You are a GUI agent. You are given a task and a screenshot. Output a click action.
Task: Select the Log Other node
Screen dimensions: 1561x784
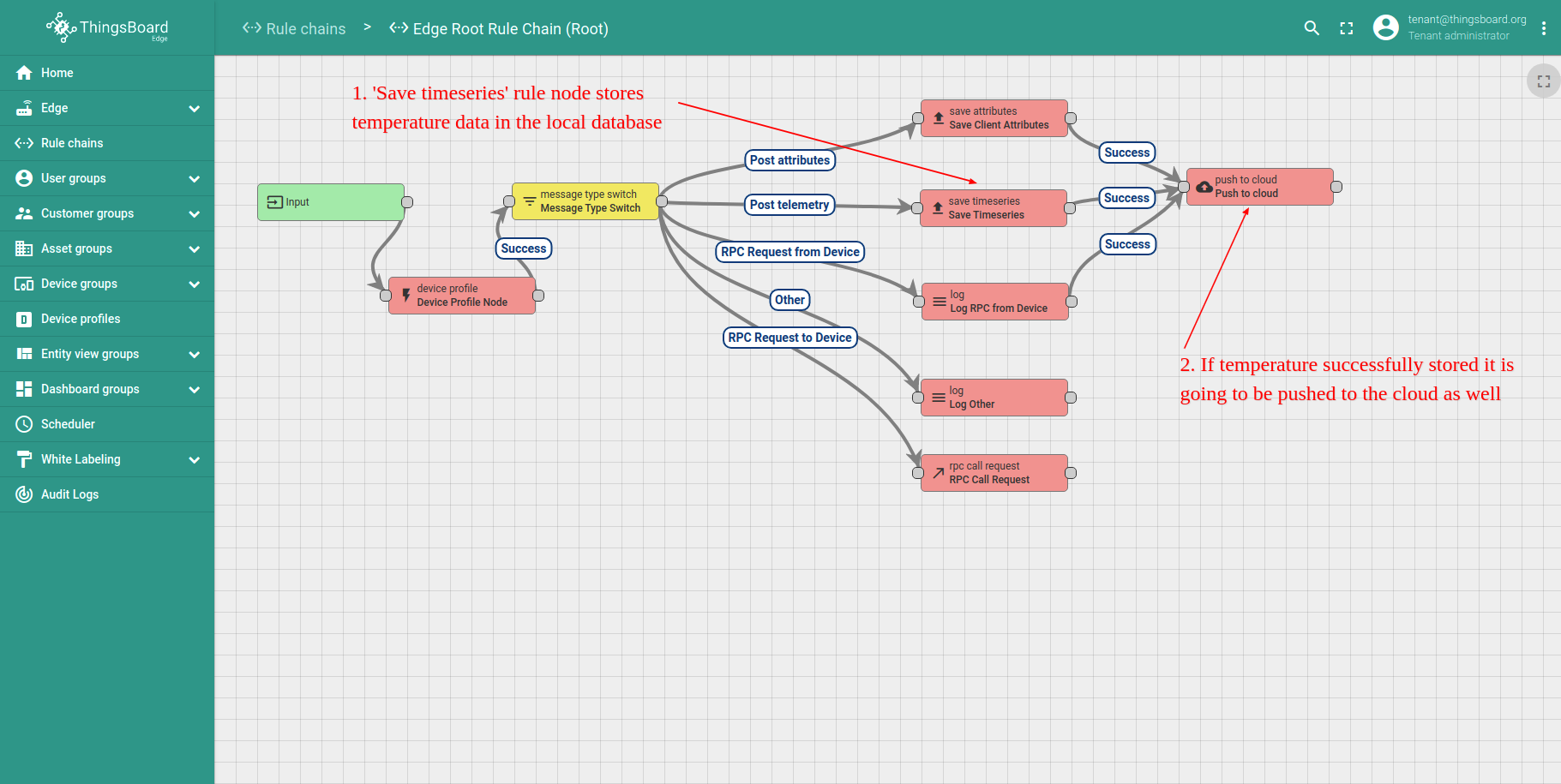pyautogui.click(x=994, y=398)
